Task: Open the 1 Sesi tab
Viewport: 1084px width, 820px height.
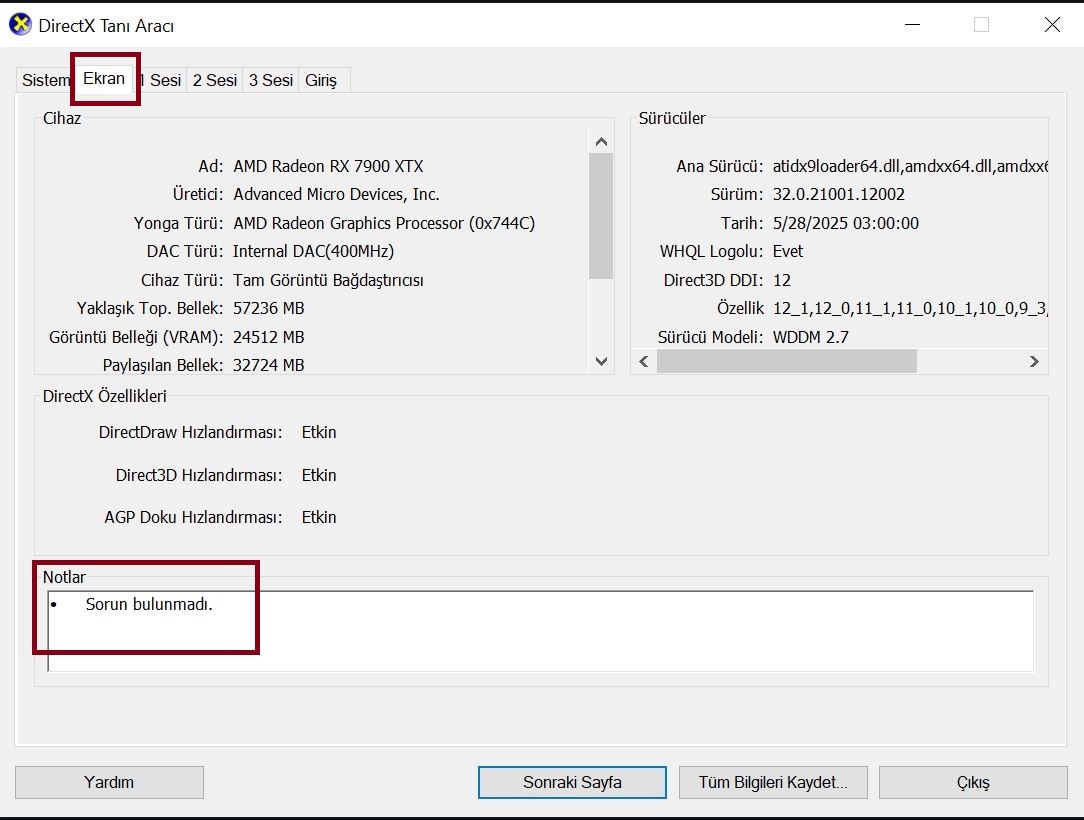Action: coord(161,80)
